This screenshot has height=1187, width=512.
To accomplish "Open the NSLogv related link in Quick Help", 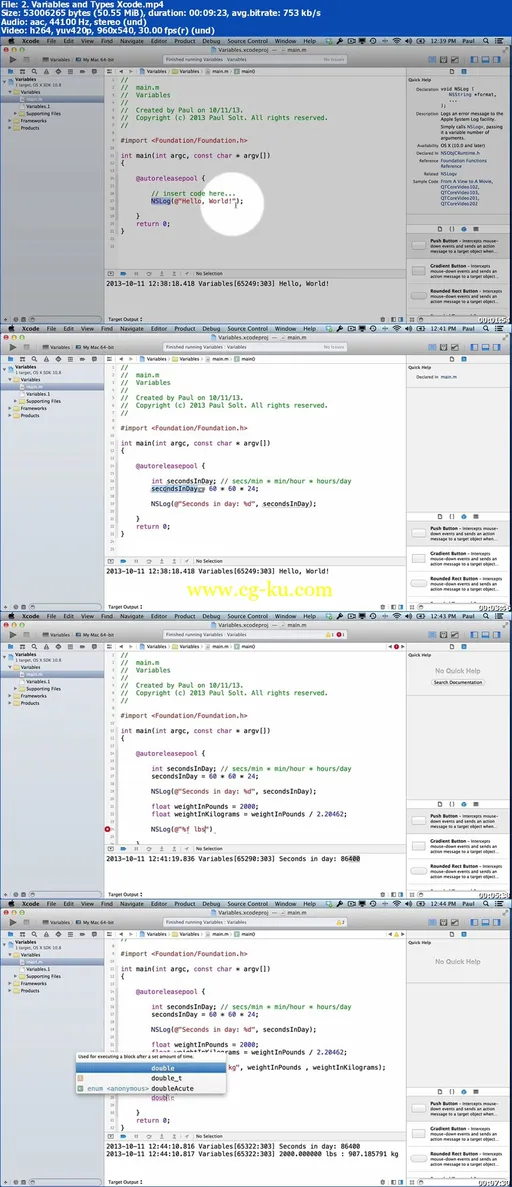I will [x=448, y=174].
